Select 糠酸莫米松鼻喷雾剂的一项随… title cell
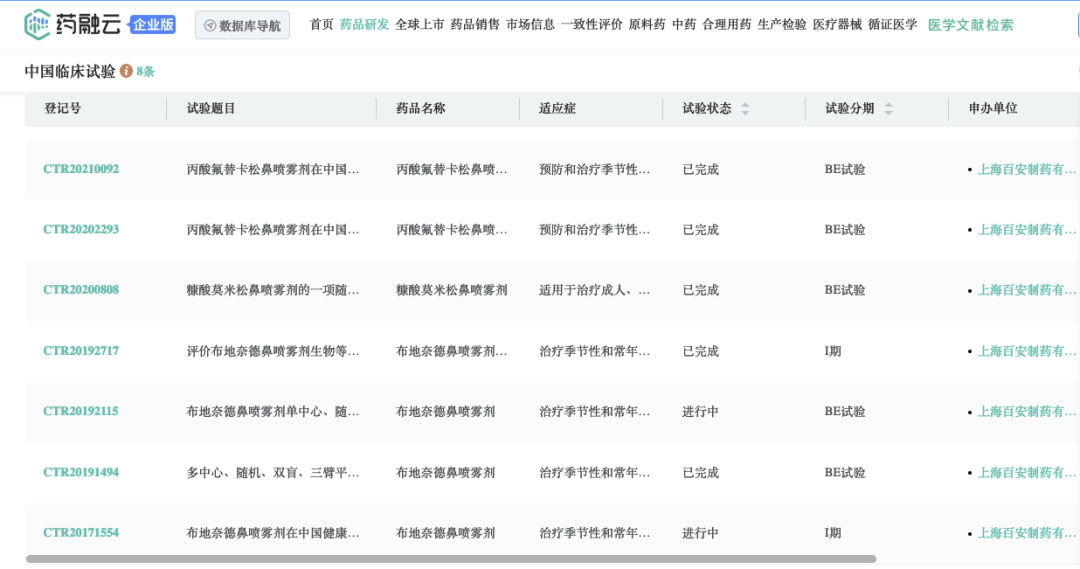This screenshot has width=1080, height=569. 273,290
